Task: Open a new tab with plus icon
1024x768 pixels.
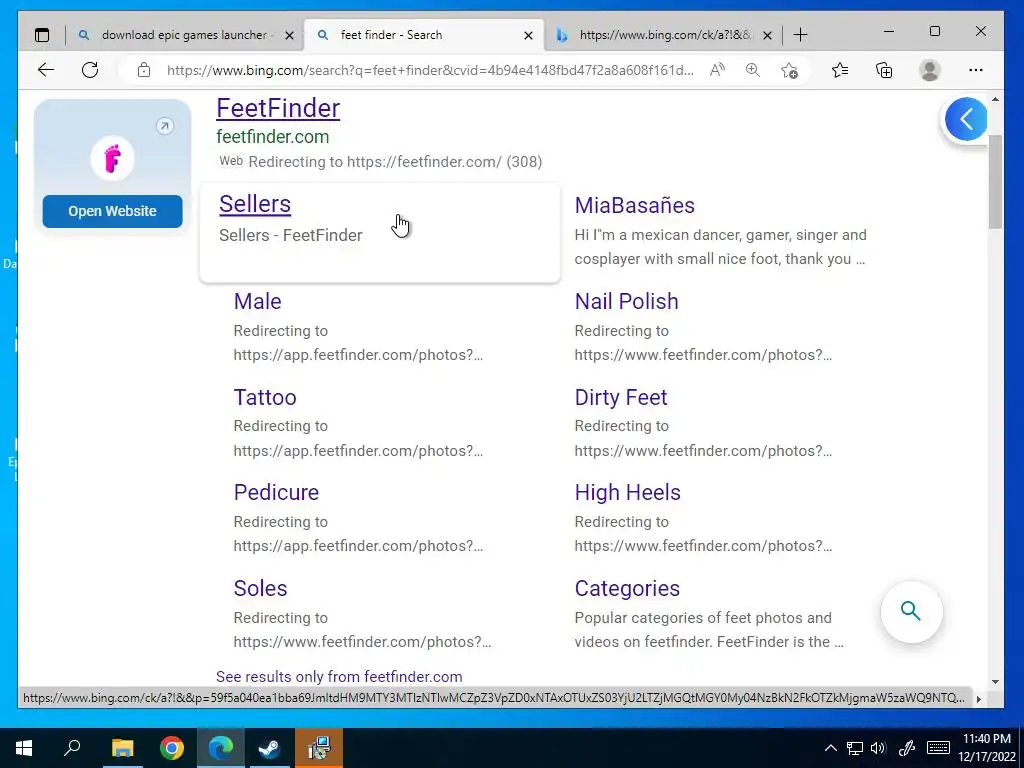Action: click(800, 35)
